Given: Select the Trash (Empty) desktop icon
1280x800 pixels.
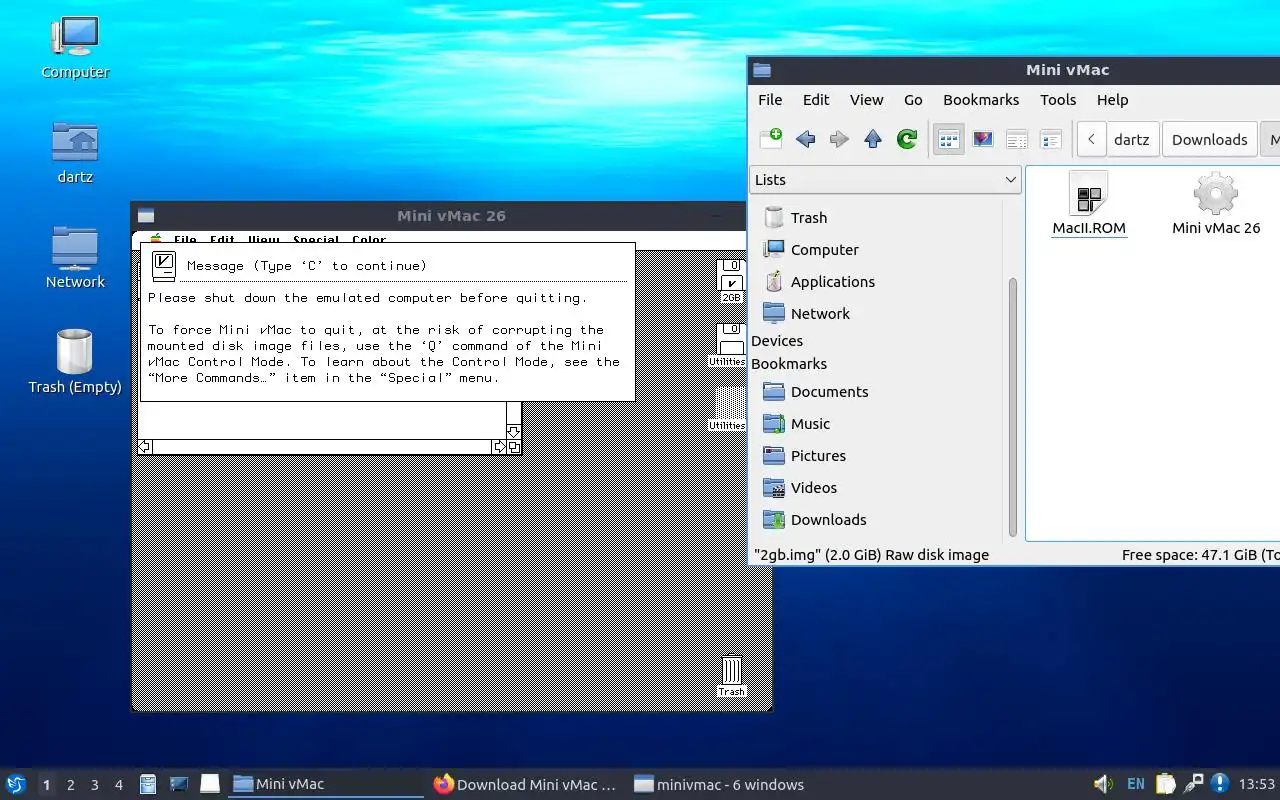Looking at the screenshot, I should pyautogui.click(x=75, y=361).
